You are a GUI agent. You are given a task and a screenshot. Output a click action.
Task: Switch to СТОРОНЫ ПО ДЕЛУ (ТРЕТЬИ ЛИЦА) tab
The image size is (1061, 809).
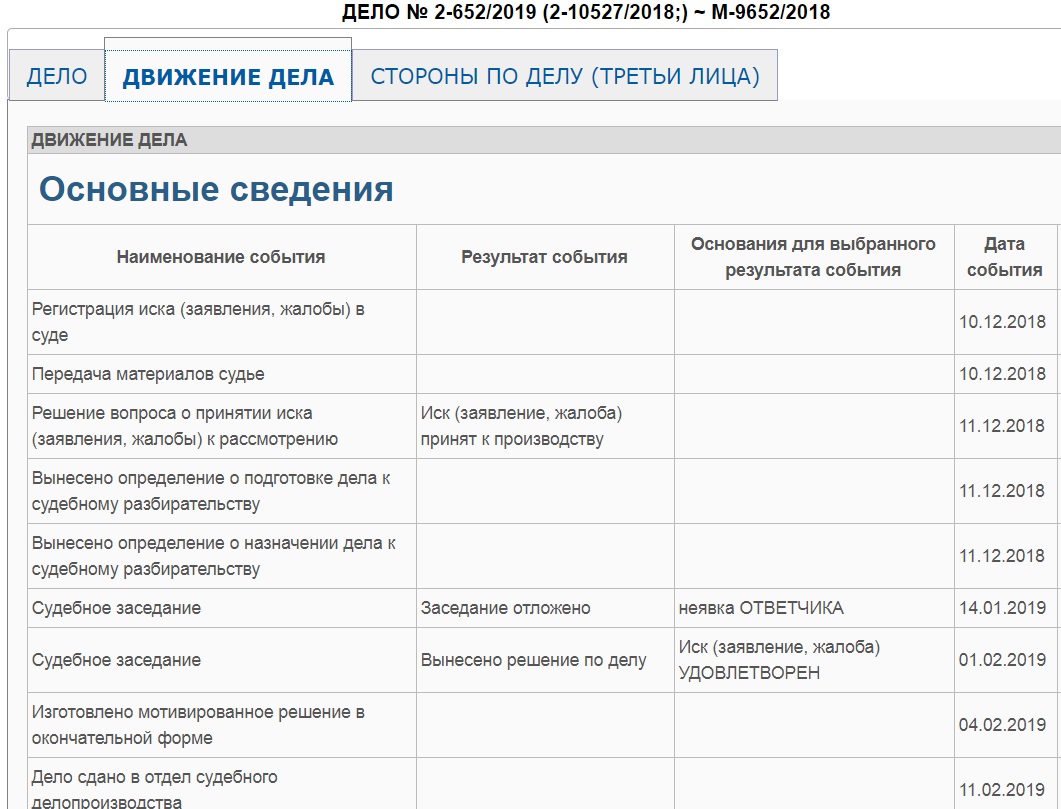tap(565, 77)
